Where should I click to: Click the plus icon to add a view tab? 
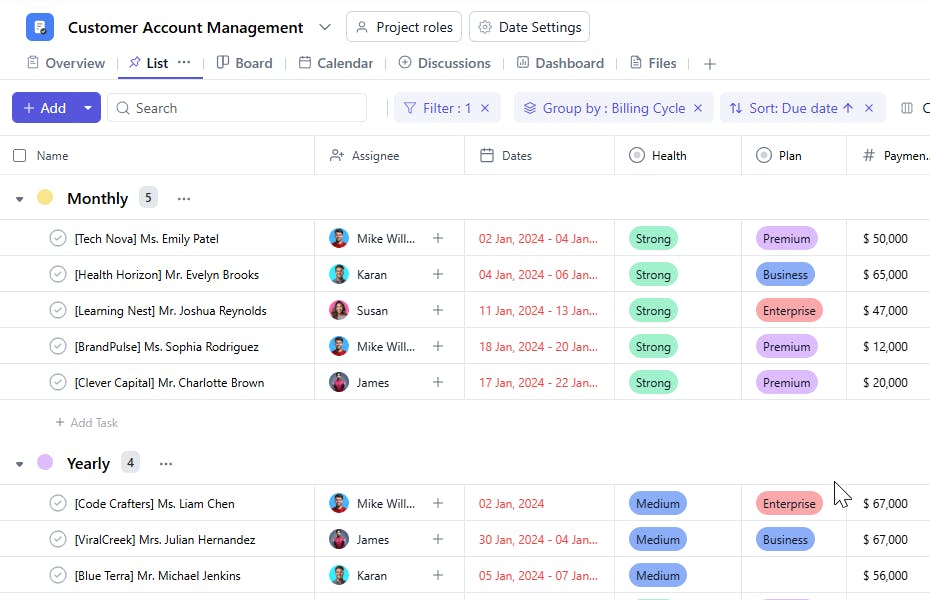pos(710,64)
